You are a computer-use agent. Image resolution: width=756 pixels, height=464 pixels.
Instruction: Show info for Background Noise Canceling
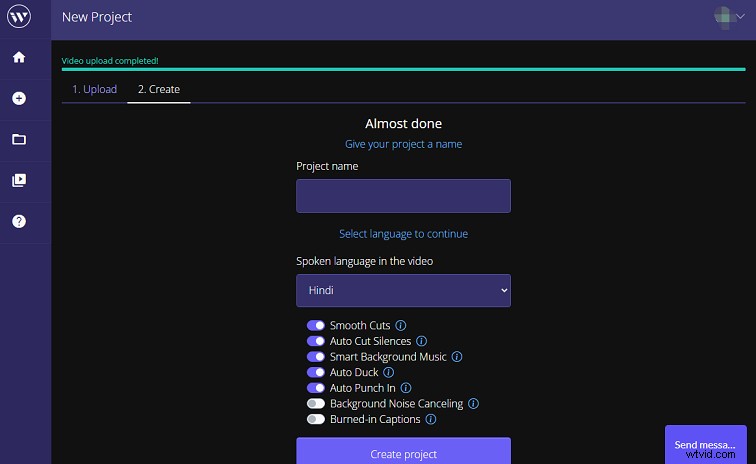pyautogui.click(x=473, y=404)
